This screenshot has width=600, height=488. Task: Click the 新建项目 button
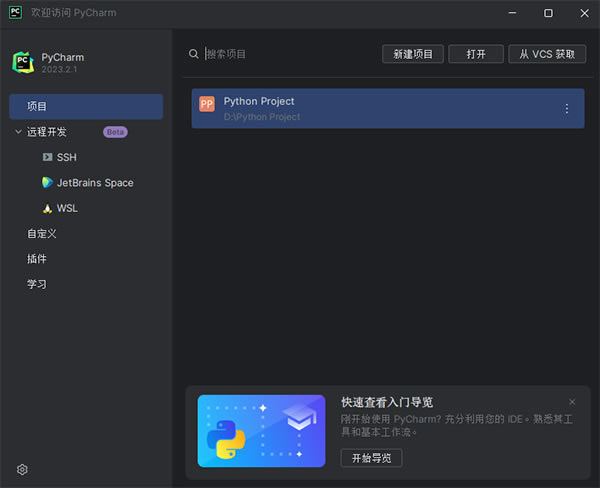(413, 54)
